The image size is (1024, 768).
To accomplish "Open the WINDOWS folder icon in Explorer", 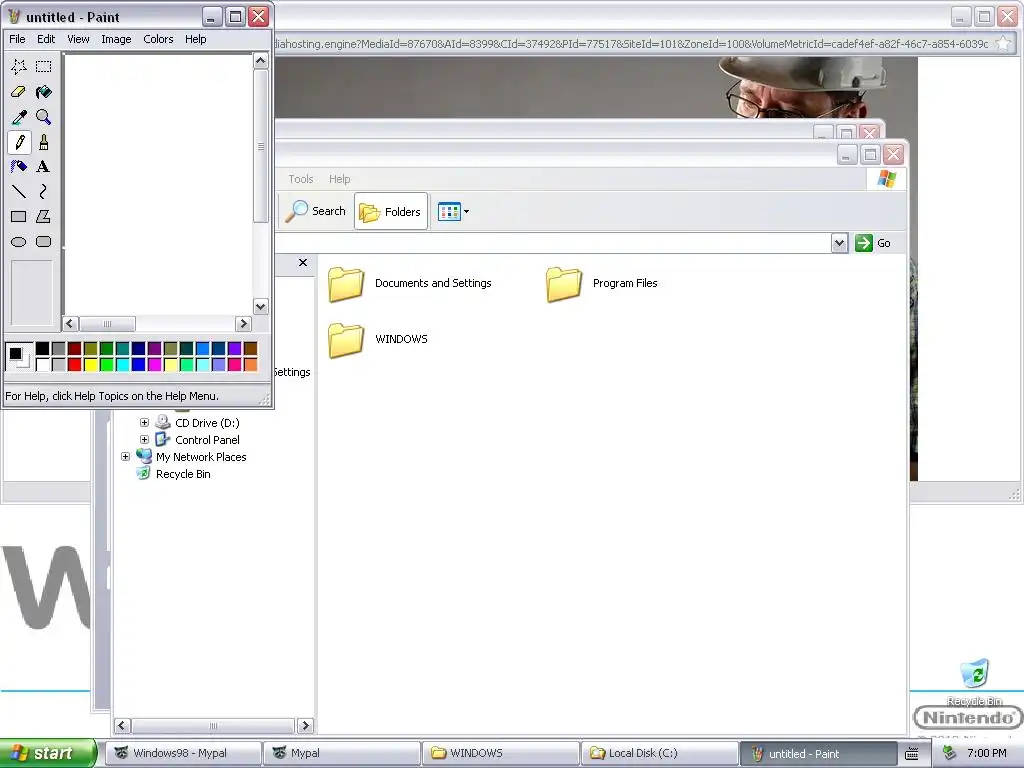I will [x=345, y=340].
